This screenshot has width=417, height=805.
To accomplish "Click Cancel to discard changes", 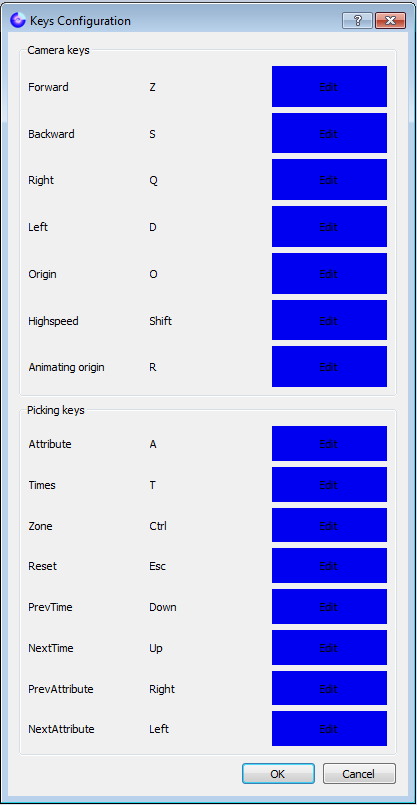I will tap(359, 774).
